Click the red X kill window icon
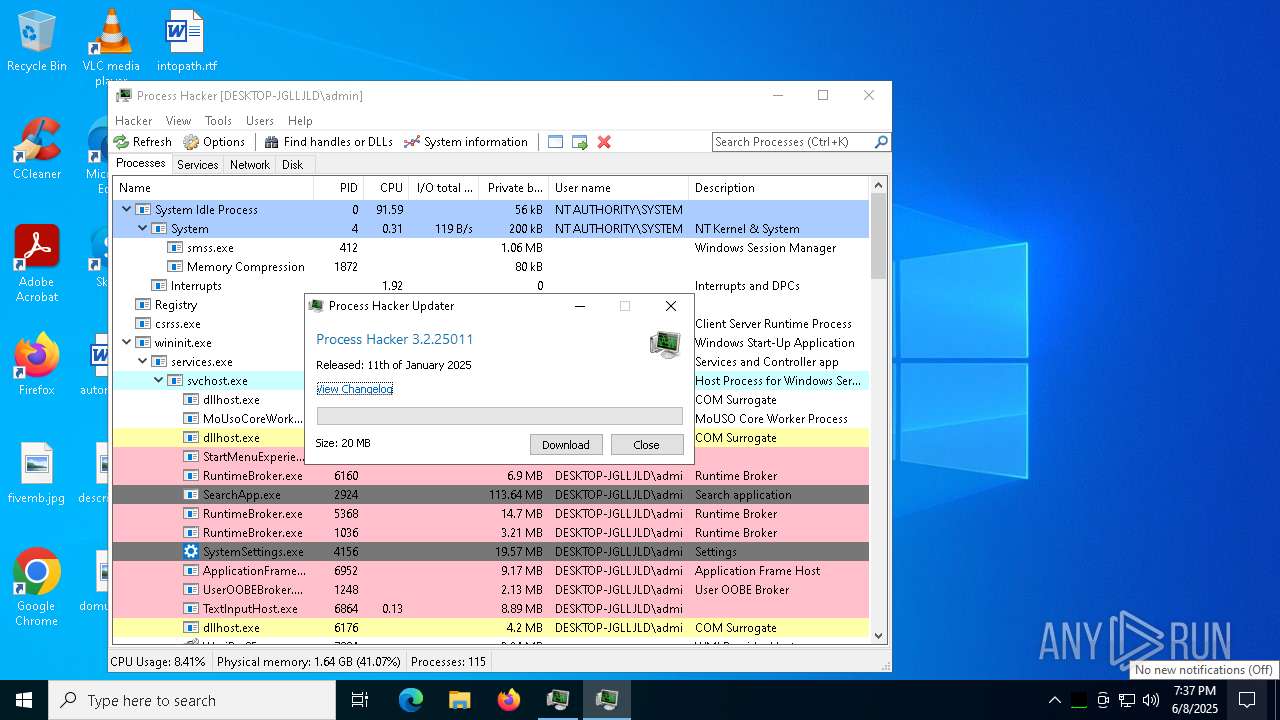The height and width of the screenshot is (720, 1280). click(x=604, y=142)
